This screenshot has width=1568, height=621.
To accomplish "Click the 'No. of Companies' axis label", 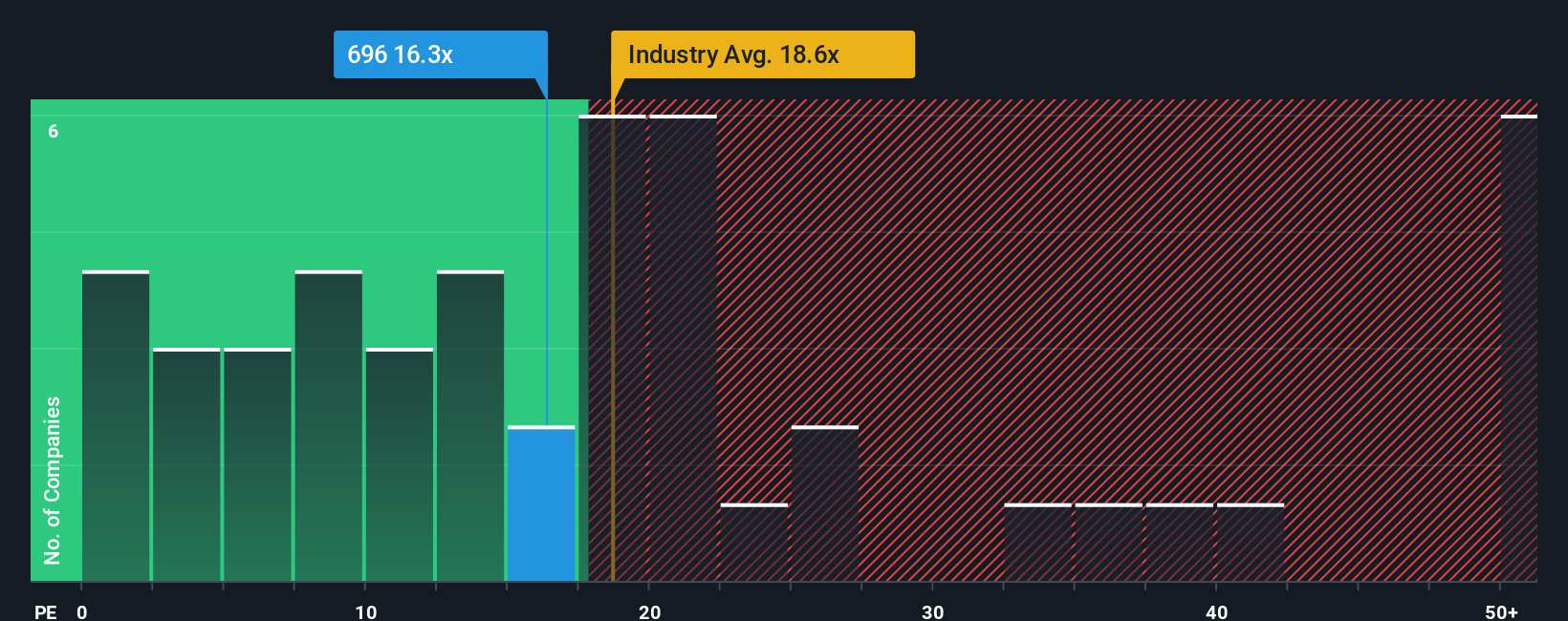I will [x=53, y=480].
